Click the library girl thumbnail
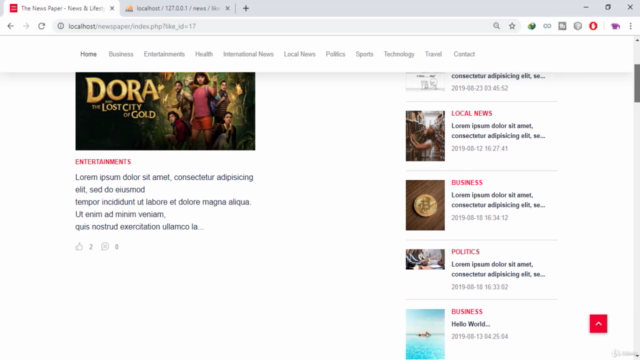 coord(425,136)
